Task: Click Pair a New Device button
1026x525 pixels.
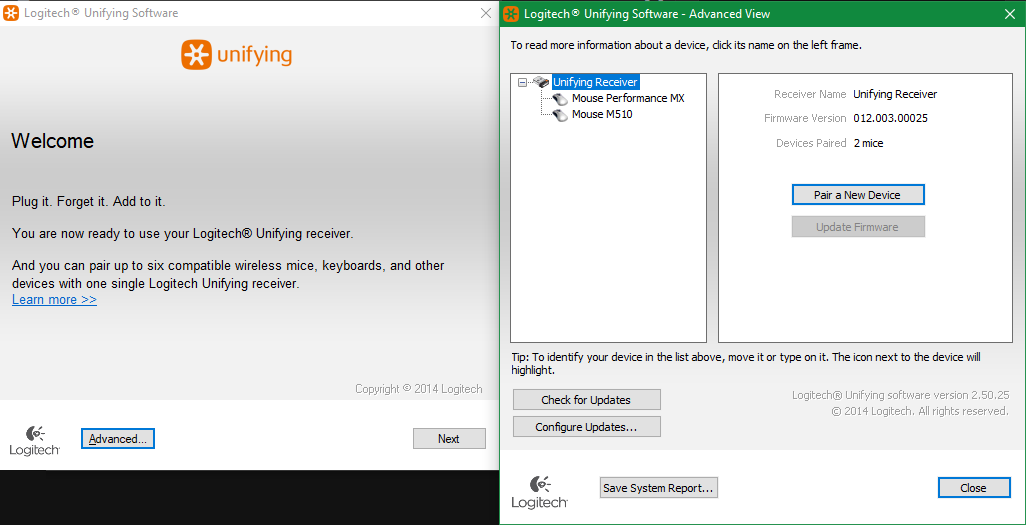Action: pos(857,195)
